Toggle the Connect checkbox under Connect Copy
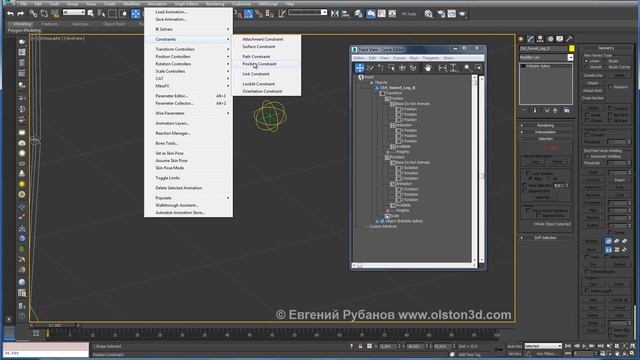Viewport: 640px width, 360px height. click(x=587, y=134)
